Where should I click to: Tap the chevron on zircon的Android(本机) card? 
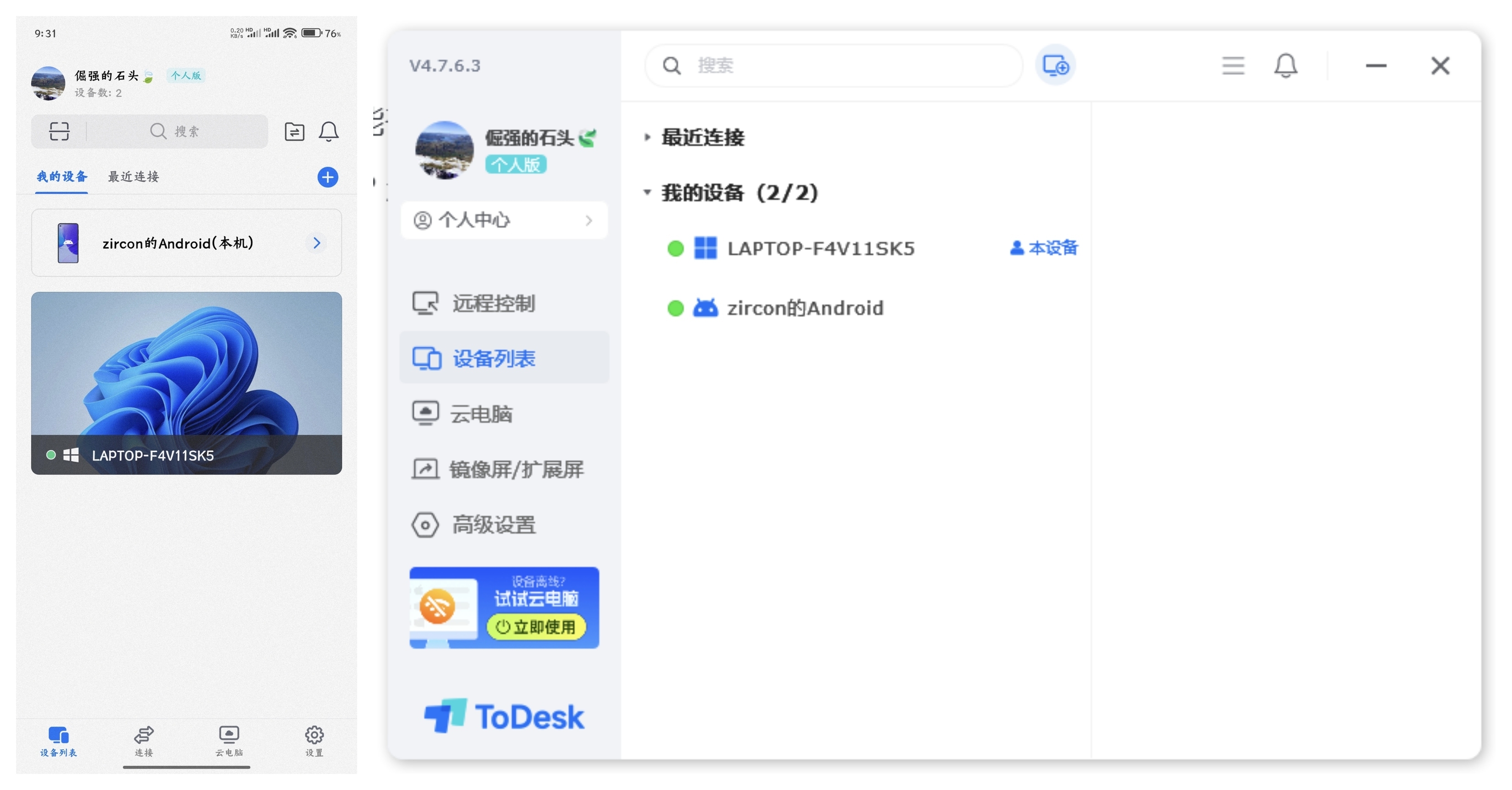(317, 243)
